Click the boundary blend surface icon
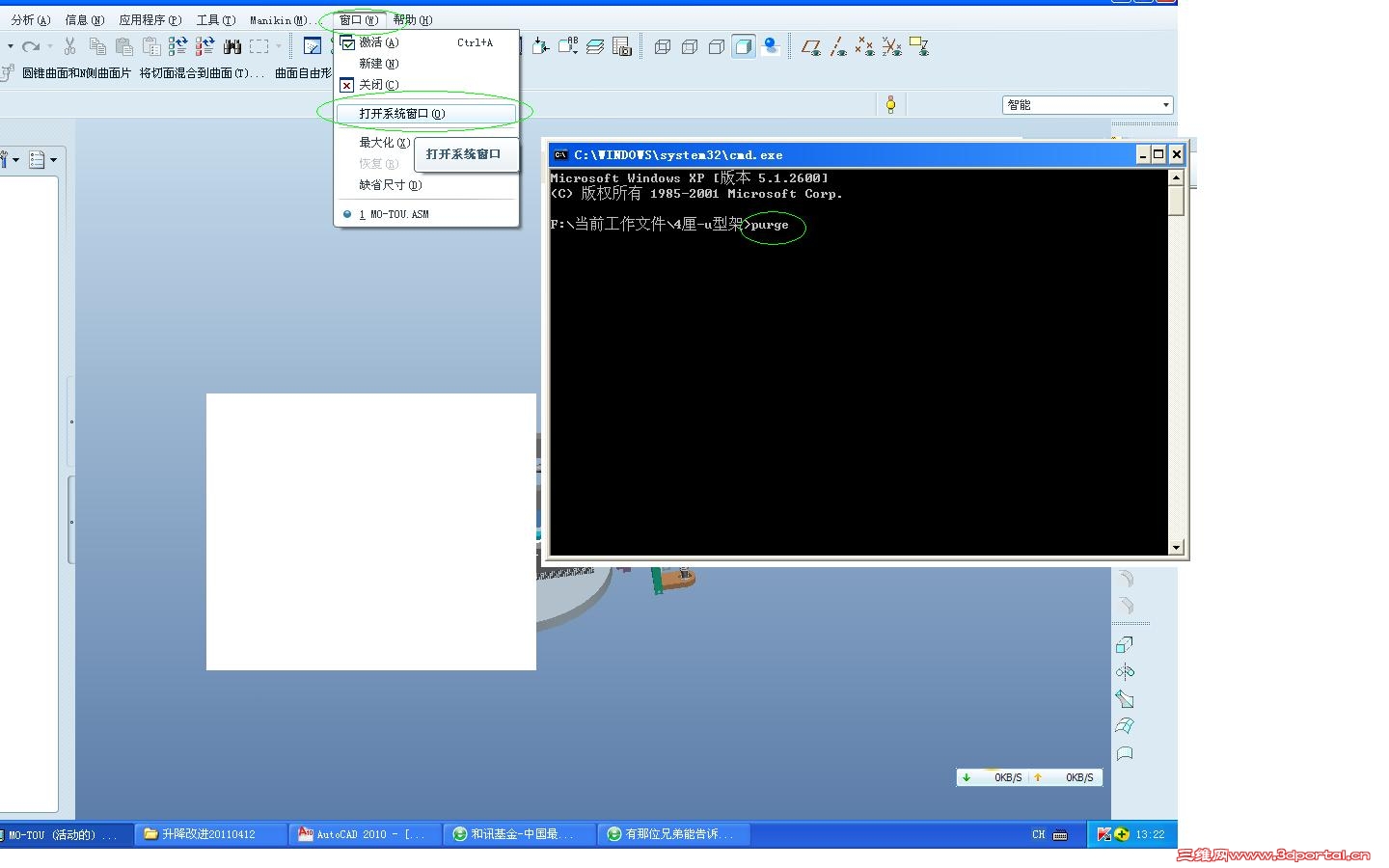The height and width of the screenshot is (868, 1389). (x=1125, y=725)
